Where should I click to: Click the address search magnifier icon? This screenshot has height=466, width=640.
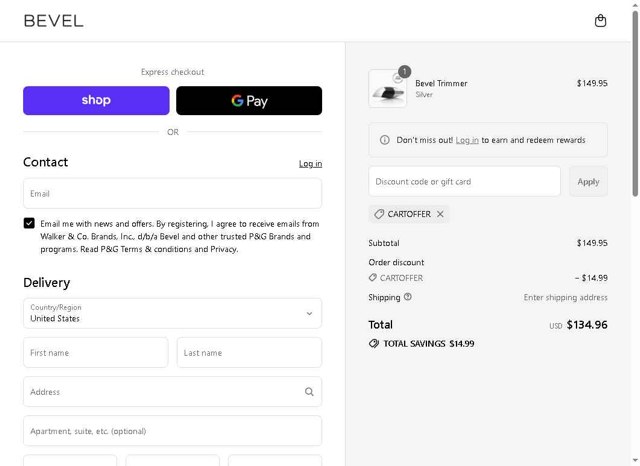(309, 392)
